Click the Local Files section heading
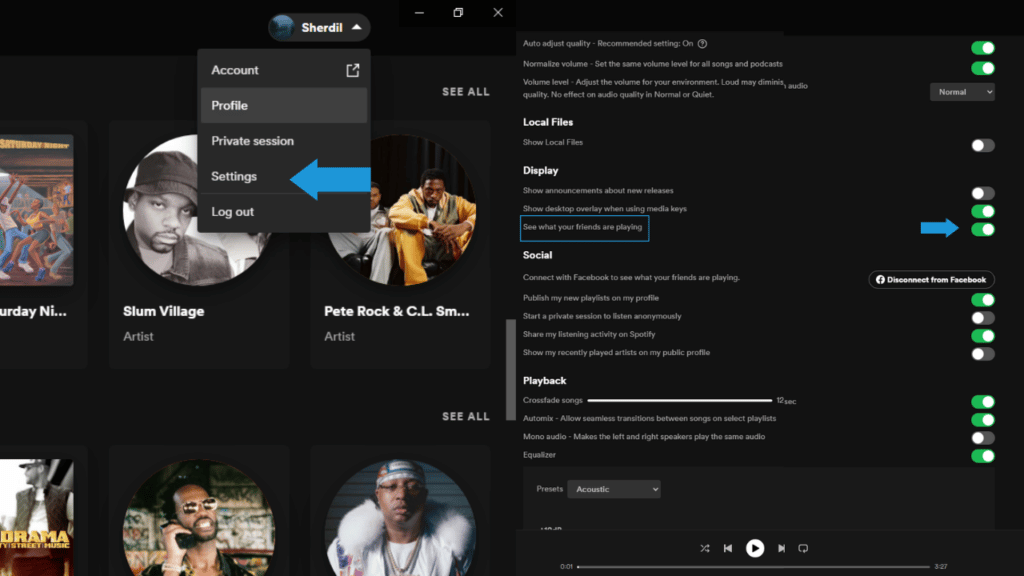1024x576 pixels. tap(548, 122)
